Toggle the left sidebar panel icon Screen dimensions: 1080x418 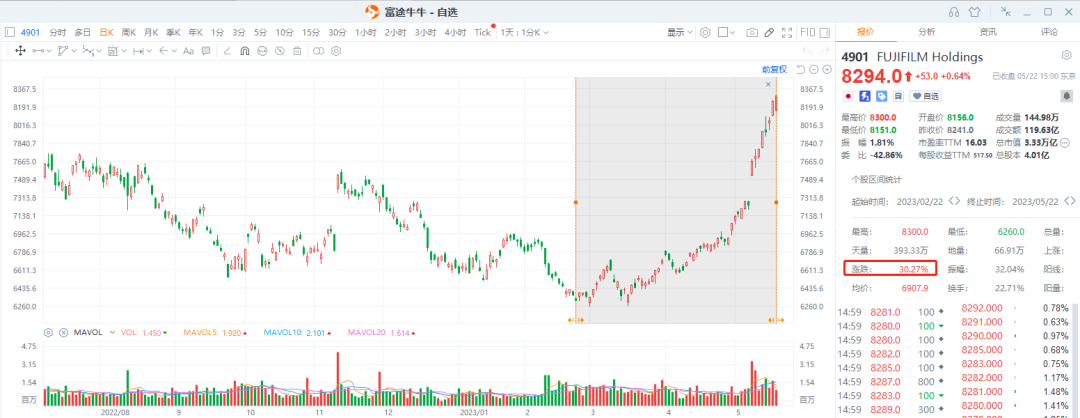[x=10, y=32]
